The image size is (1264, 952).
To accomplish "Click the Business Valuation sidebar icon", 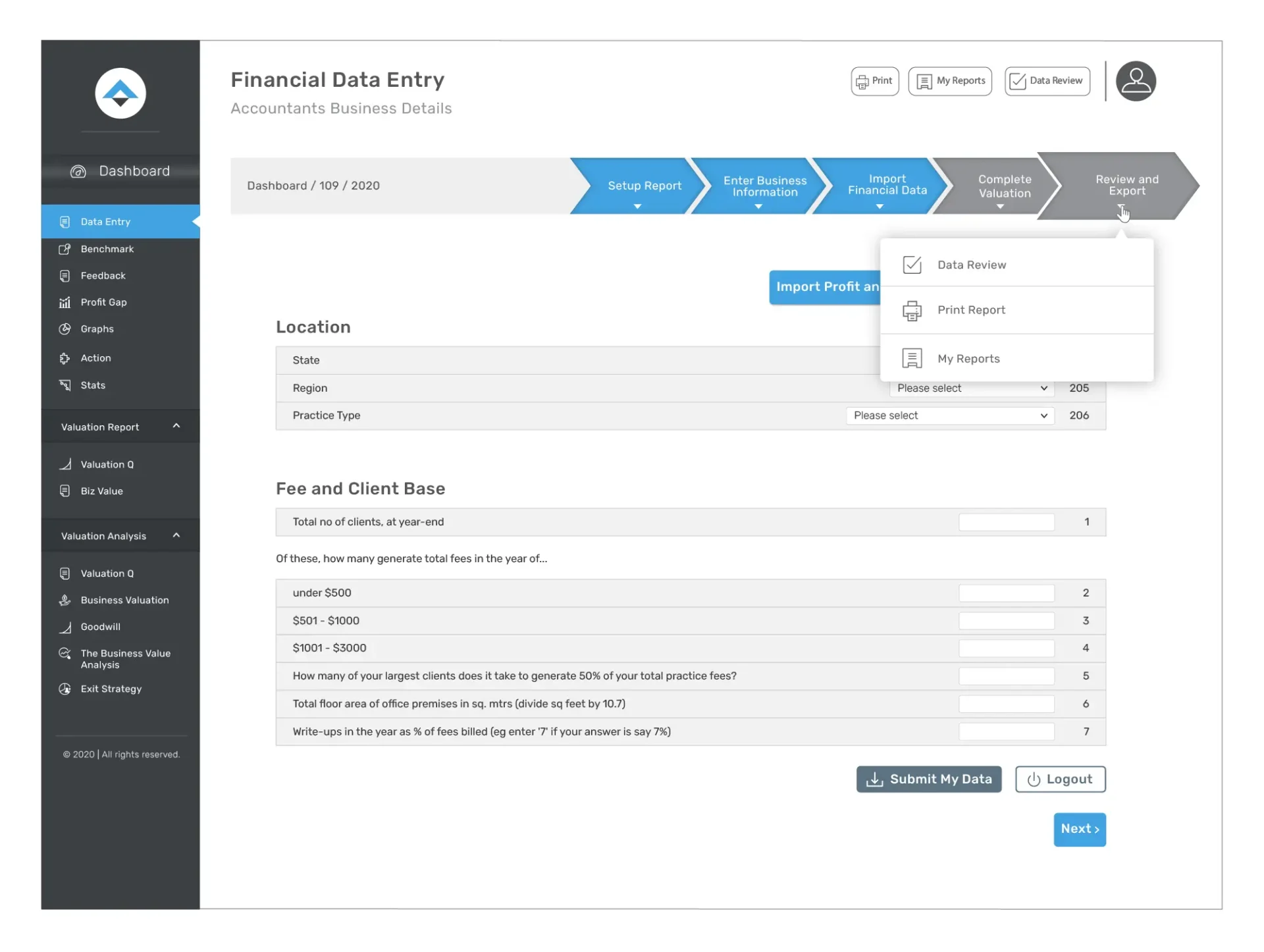I will click(65, 600).
